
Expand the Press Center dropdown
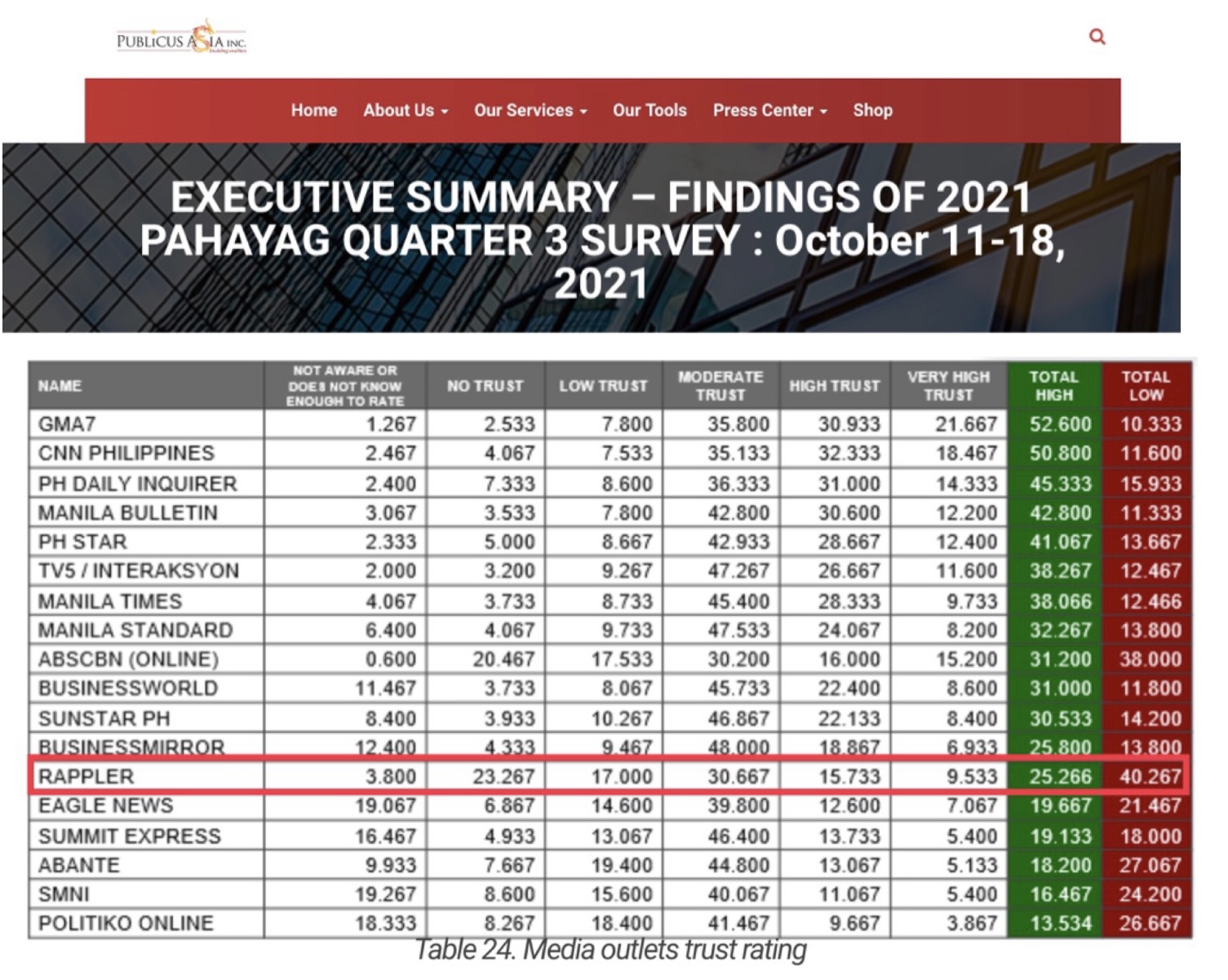(768, 109)
